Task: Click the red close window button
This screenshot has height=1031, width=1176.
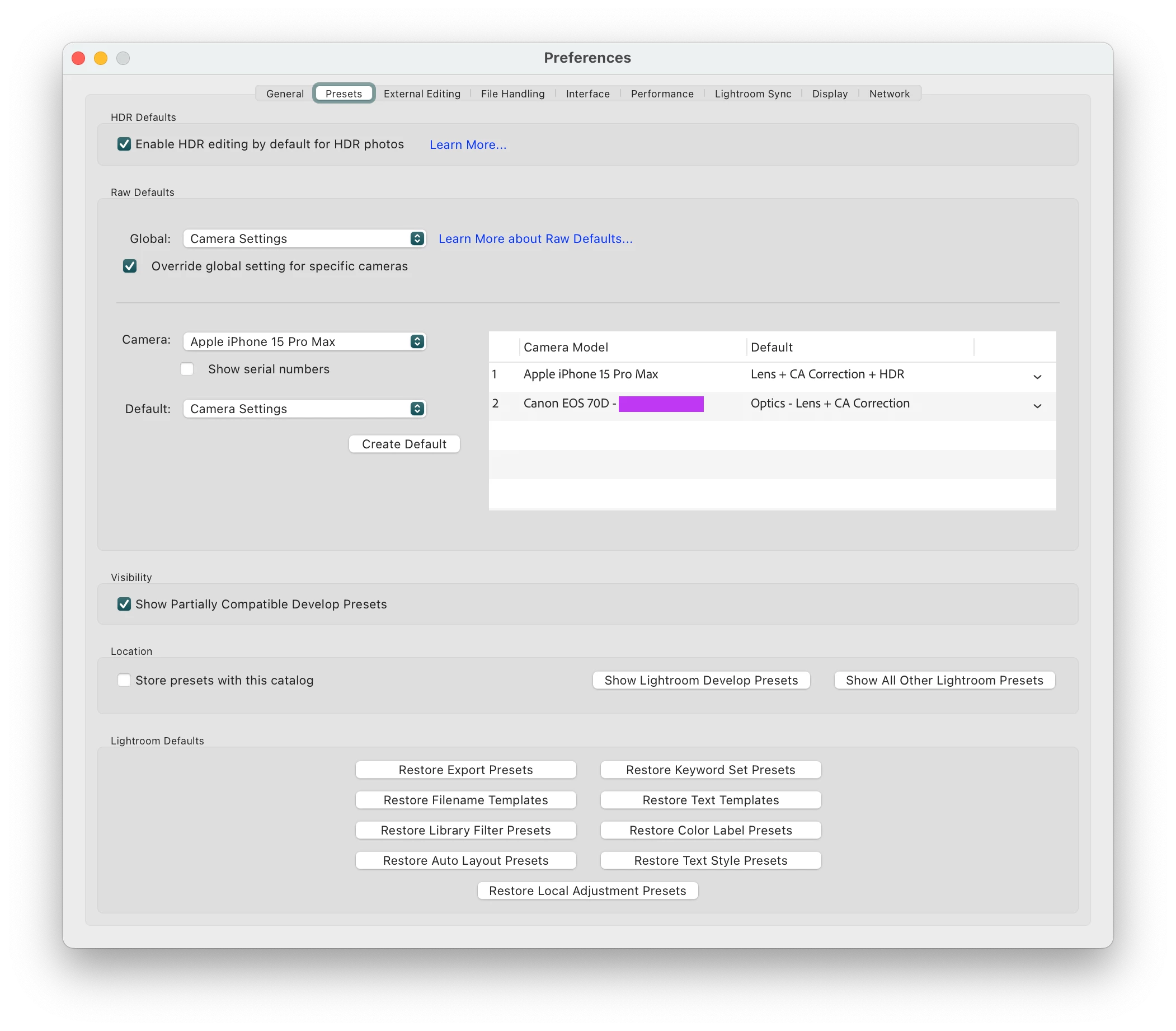Action: coord(78,58)
